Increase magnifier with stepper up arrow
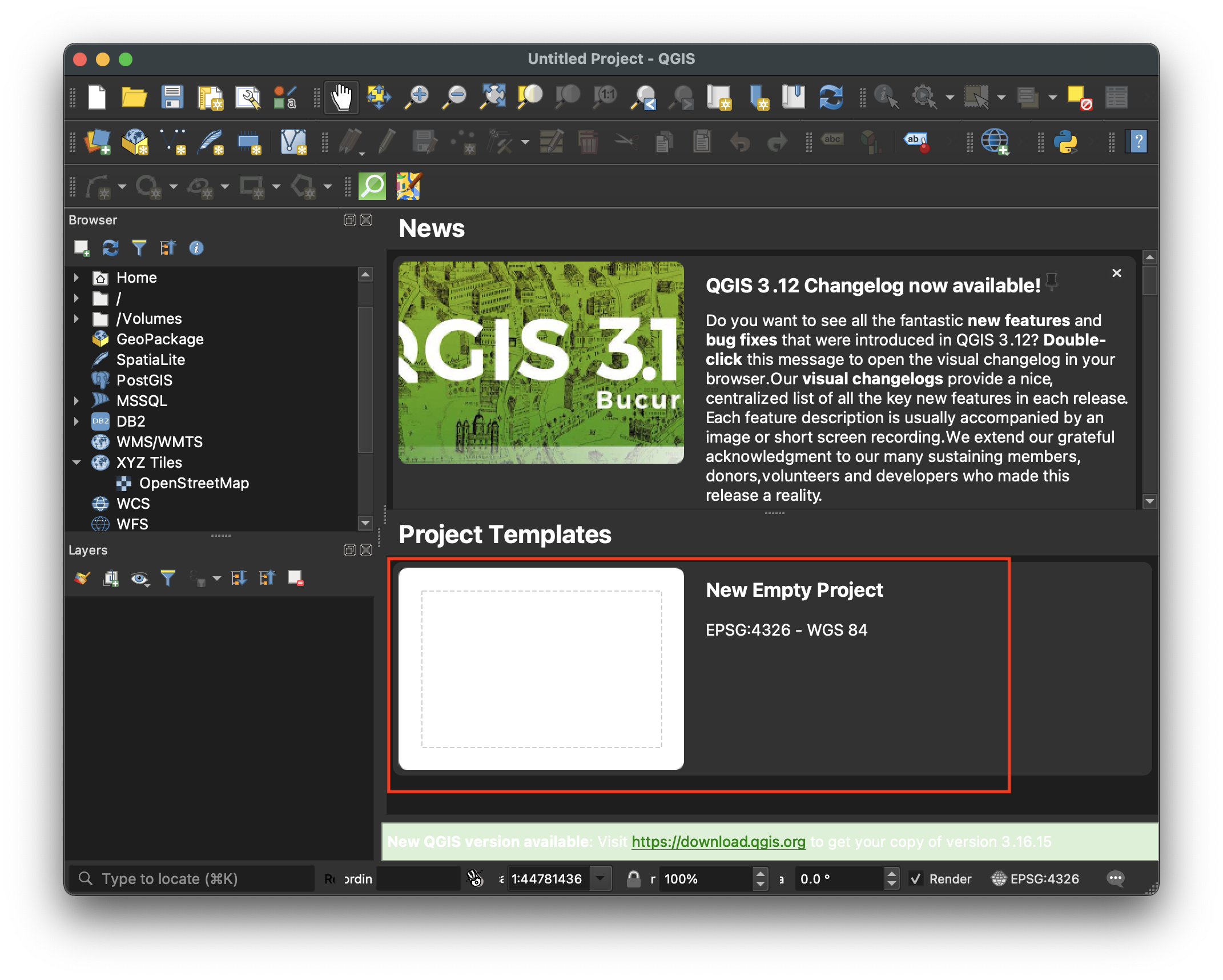Image resolution: width=1223 pixels, height=980 pixels. pos(760,873)
